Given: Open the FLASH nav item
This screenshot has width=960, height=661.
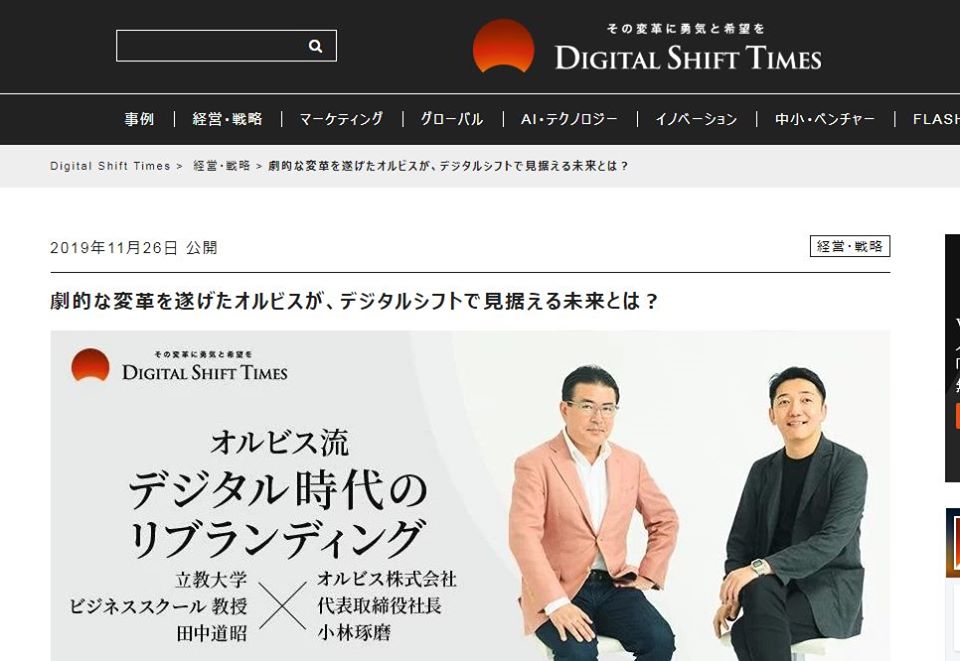Looking at the screenshot, I should click(936, 119).
